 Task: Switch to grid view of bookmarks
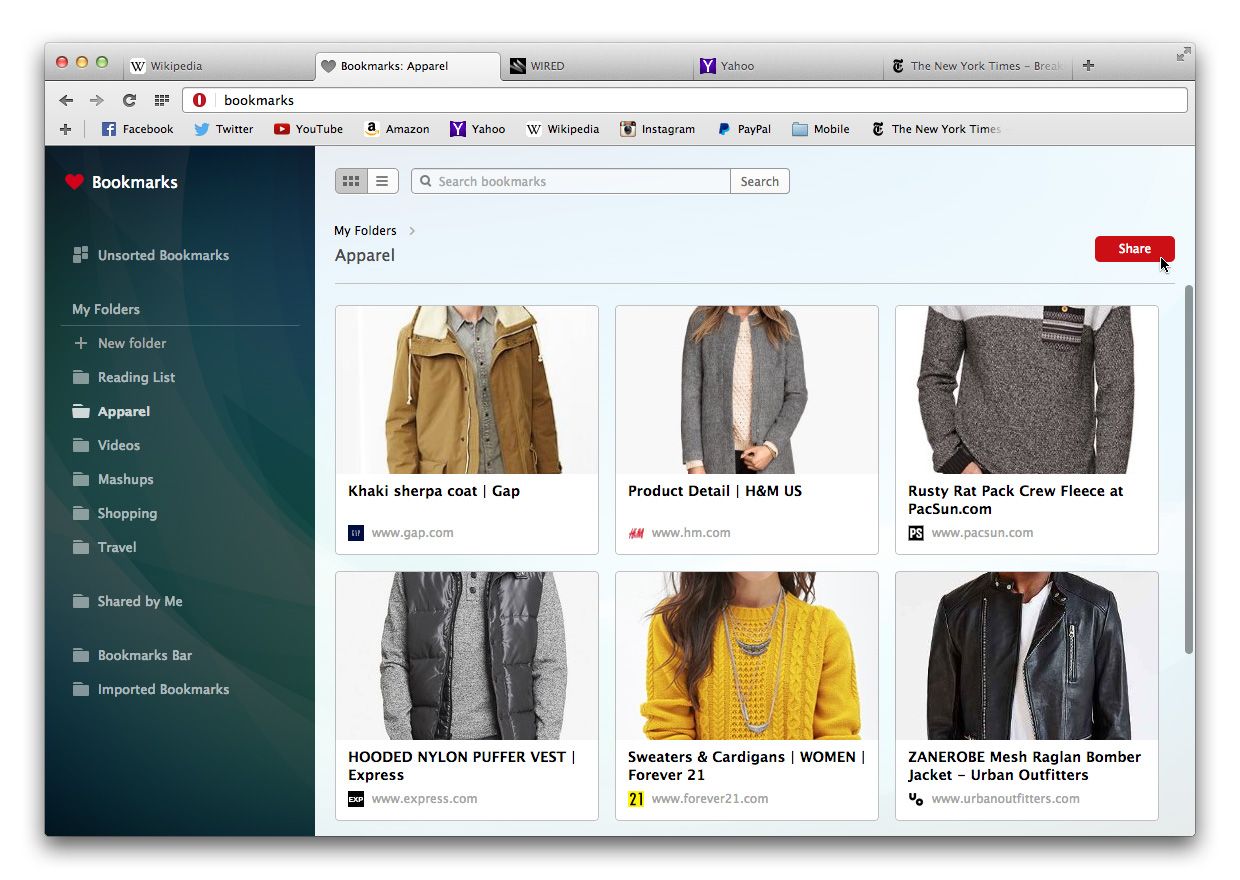(351, 181)
